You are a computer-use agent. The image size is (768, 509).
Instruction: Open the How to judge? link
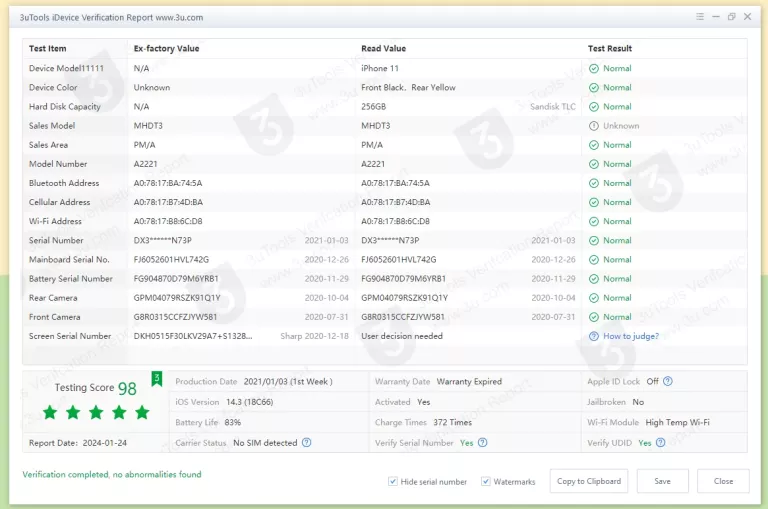[631, 336]
